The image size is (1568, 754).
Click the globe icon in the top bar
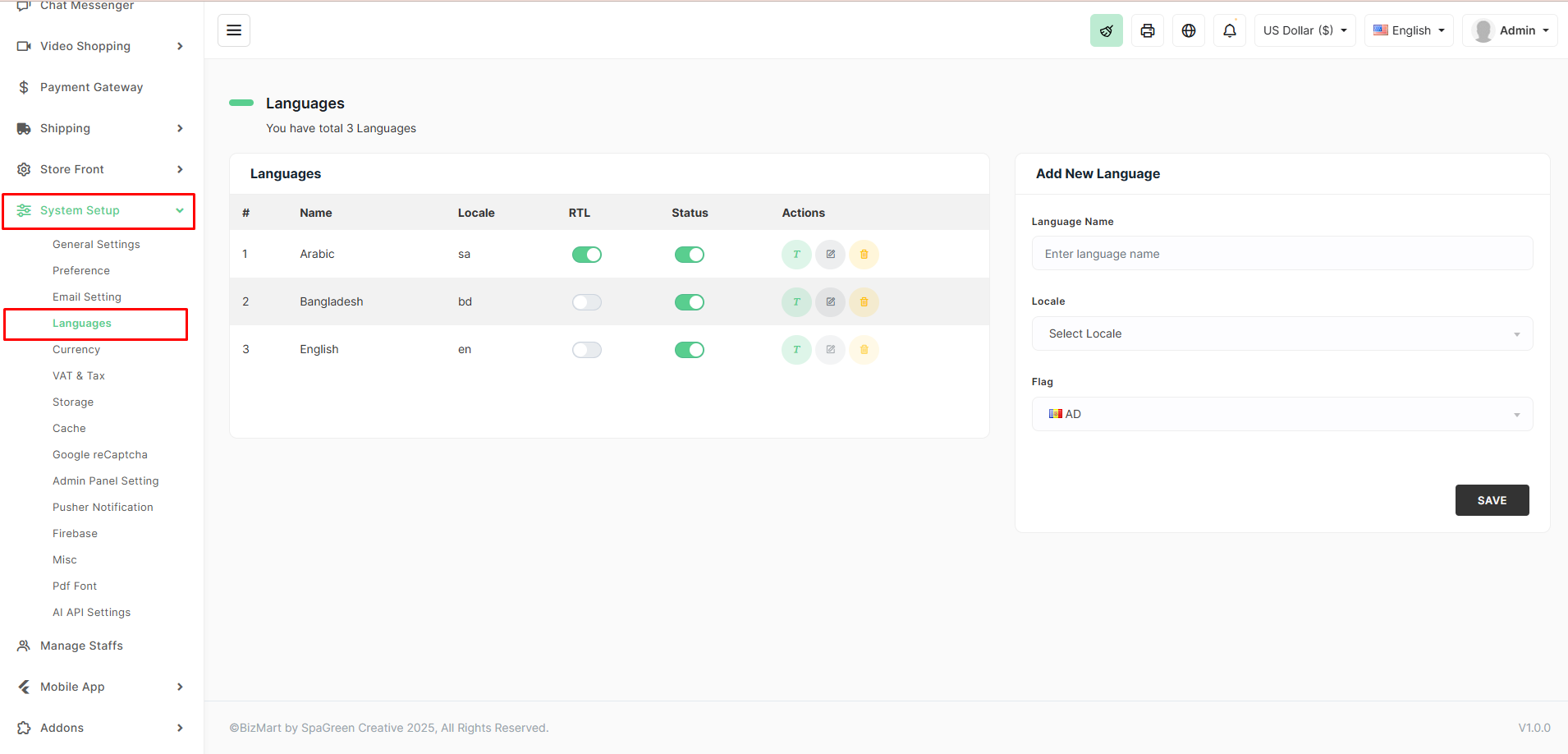[x=1188, y=30]
